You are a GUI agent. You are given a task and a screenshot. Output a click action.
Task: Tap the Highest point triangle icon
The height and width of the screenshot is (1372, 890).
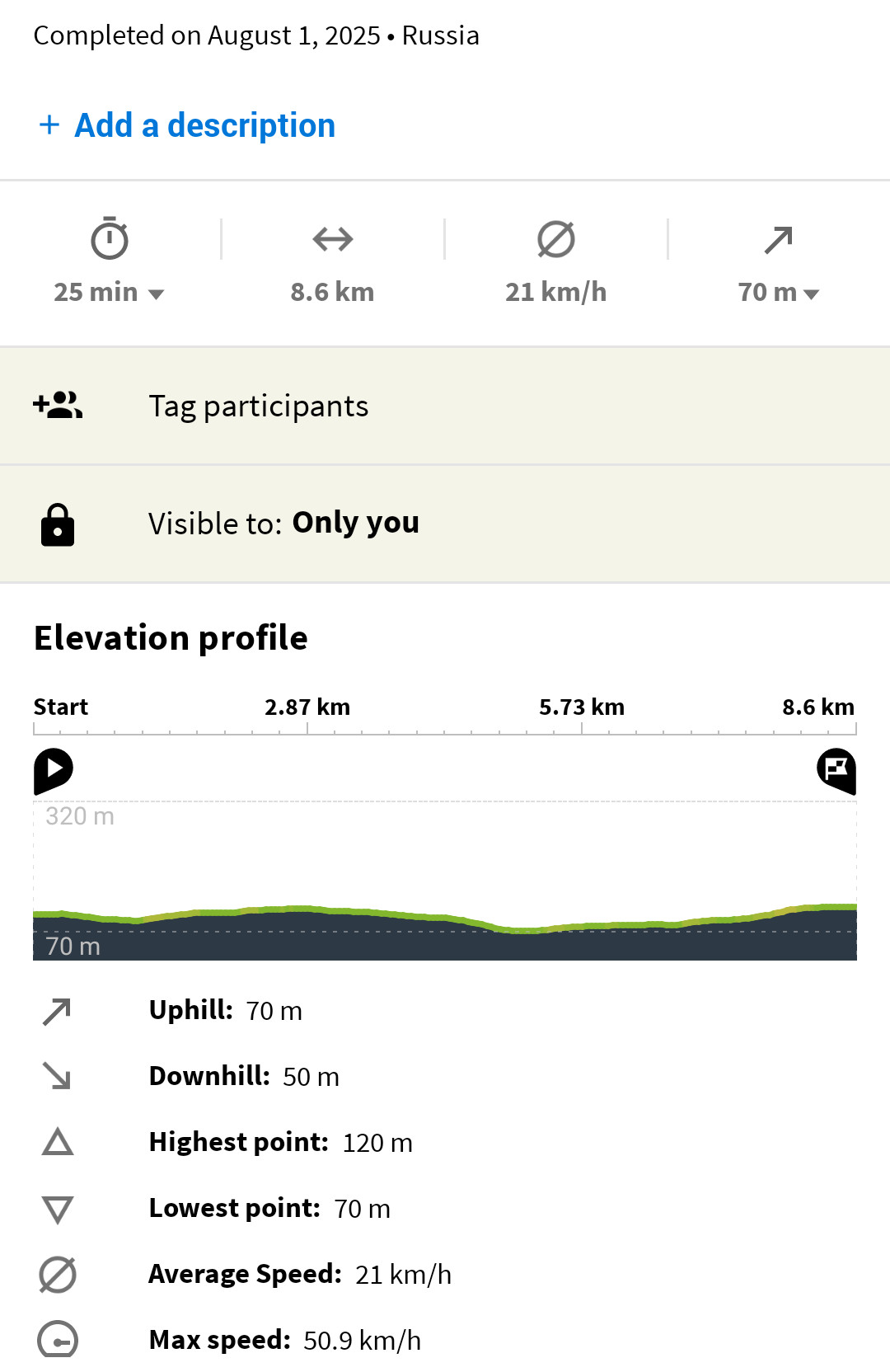tap(58, 1143)
